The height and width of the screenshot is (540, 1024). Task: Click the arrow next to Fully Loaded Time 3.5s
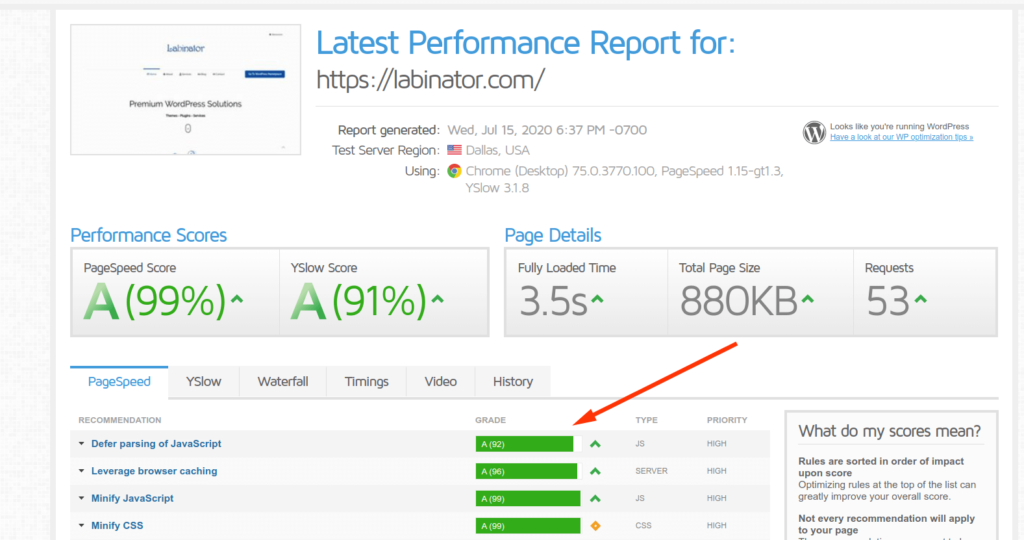tap(597, 299)
